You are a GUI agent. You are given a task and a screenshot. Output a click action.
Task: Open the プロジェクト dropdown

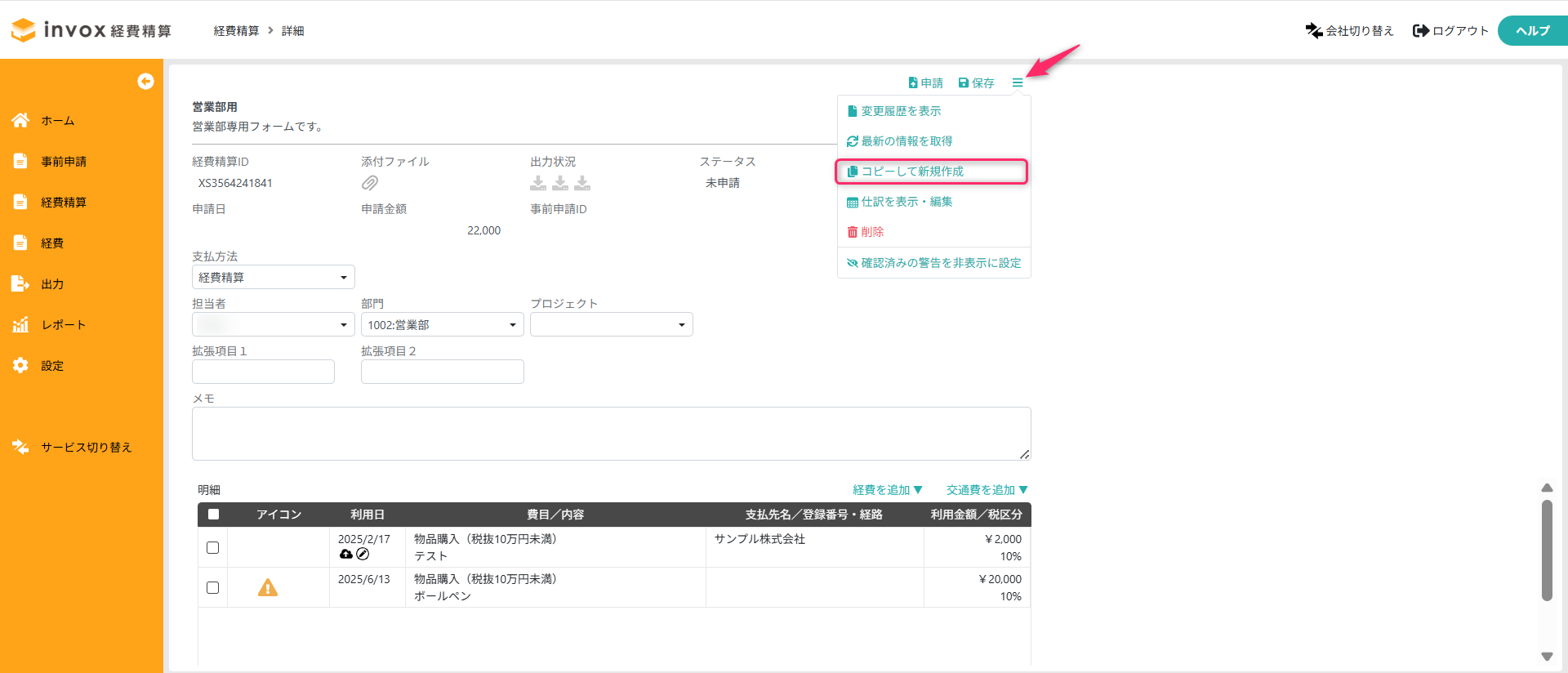pyautogui.click(x=611, y=325)
